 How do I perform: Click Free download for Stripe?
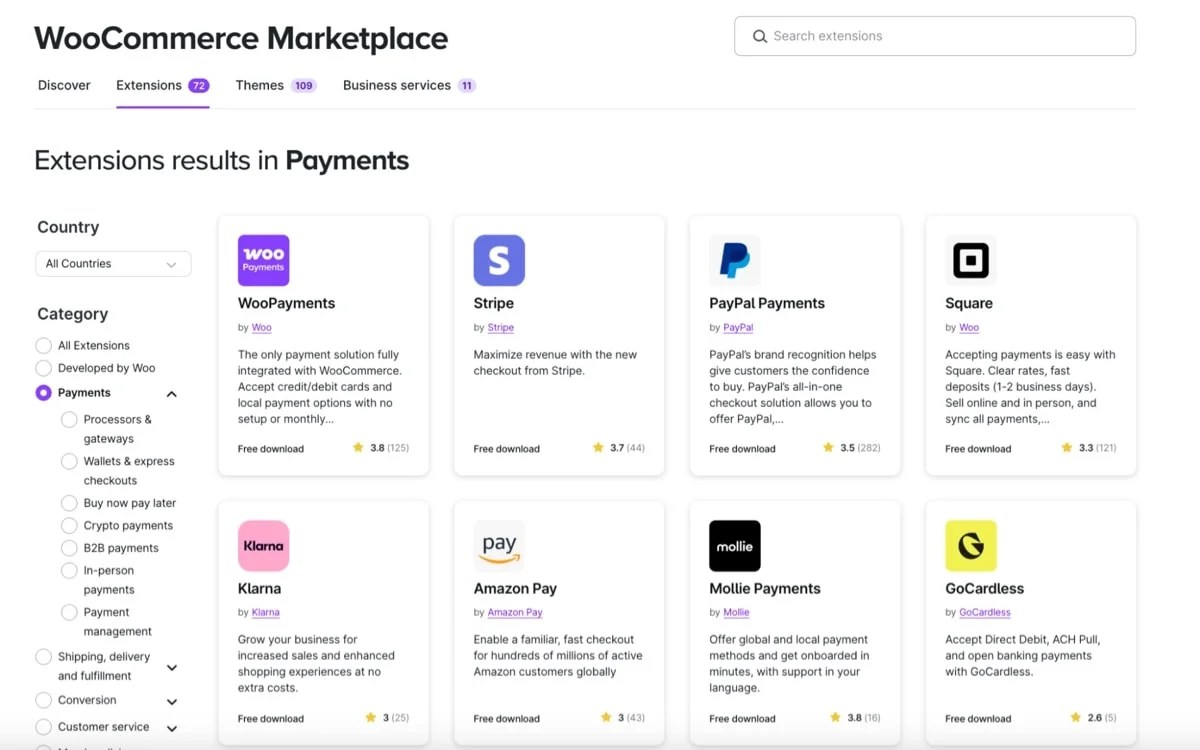click(x=506, y=448)
